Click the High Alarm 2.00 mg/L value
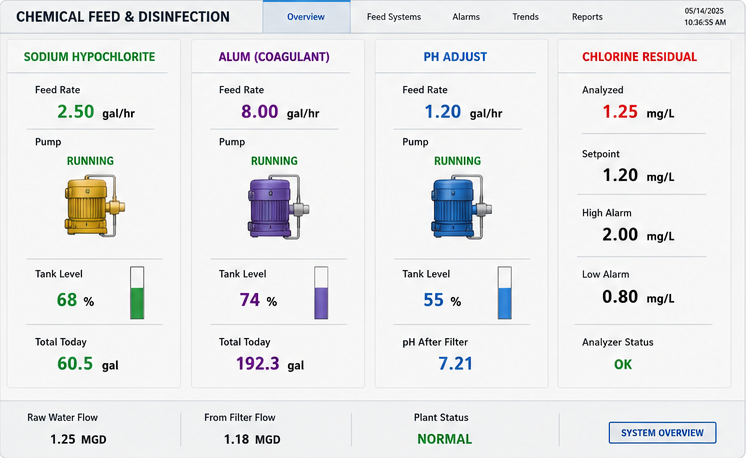Image resolution: width=746 pixels, height=458 pixels. (x=638, y=234)
